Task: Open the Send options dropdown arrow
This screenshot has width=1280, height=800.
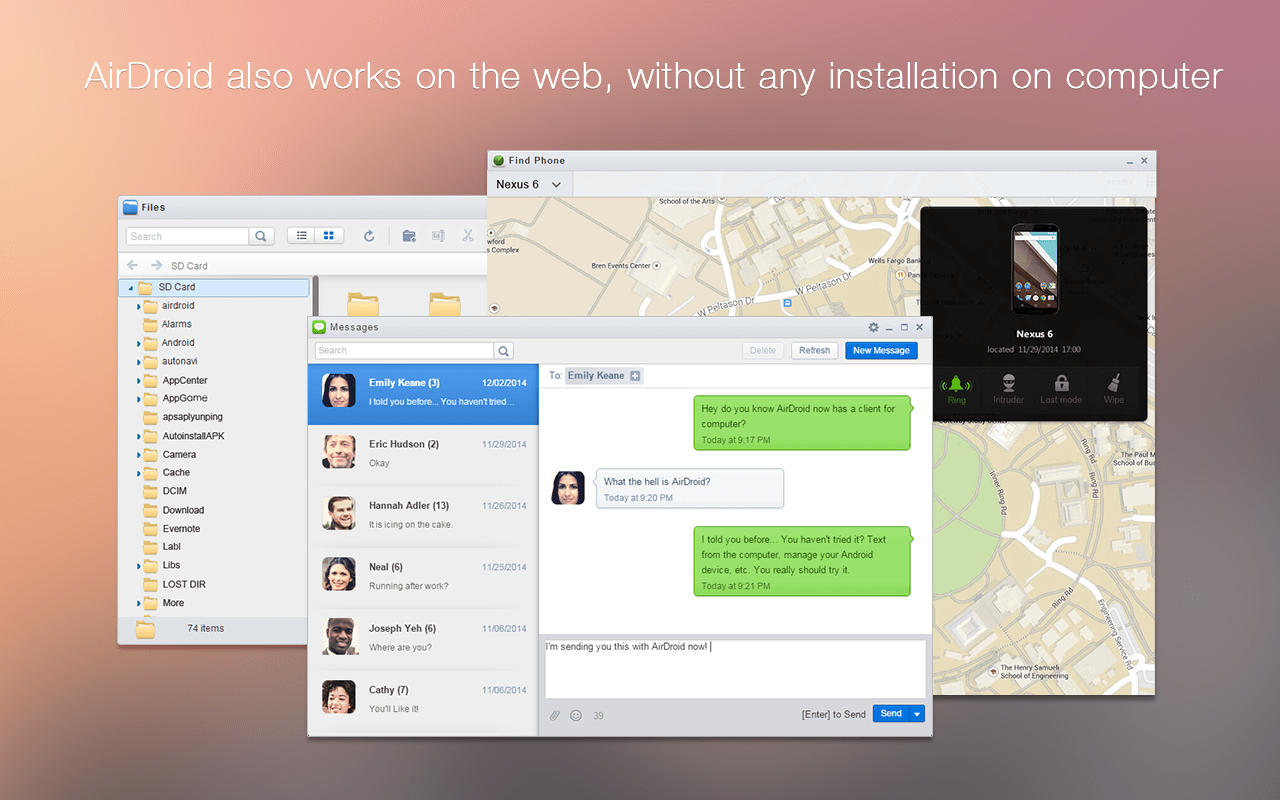Action: [x=917, y=714]
